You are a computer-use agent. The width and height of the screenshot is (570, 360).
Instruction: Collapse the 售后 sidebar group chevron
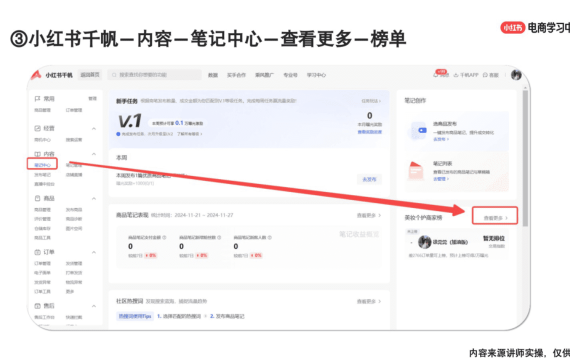click(94, 306)
